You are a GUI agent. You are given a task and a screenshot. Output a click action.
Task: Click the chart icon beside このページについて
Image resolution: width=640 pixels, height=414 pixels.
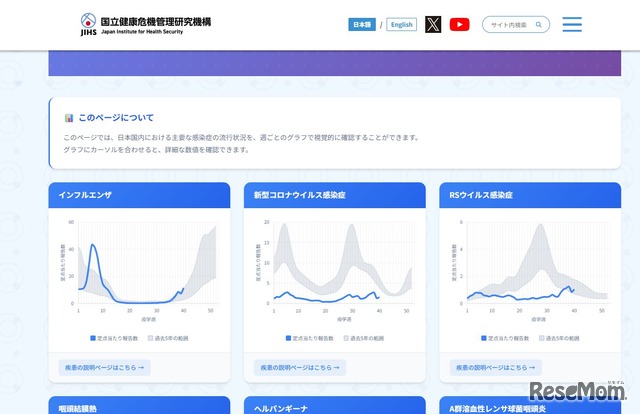click(69, 118)
